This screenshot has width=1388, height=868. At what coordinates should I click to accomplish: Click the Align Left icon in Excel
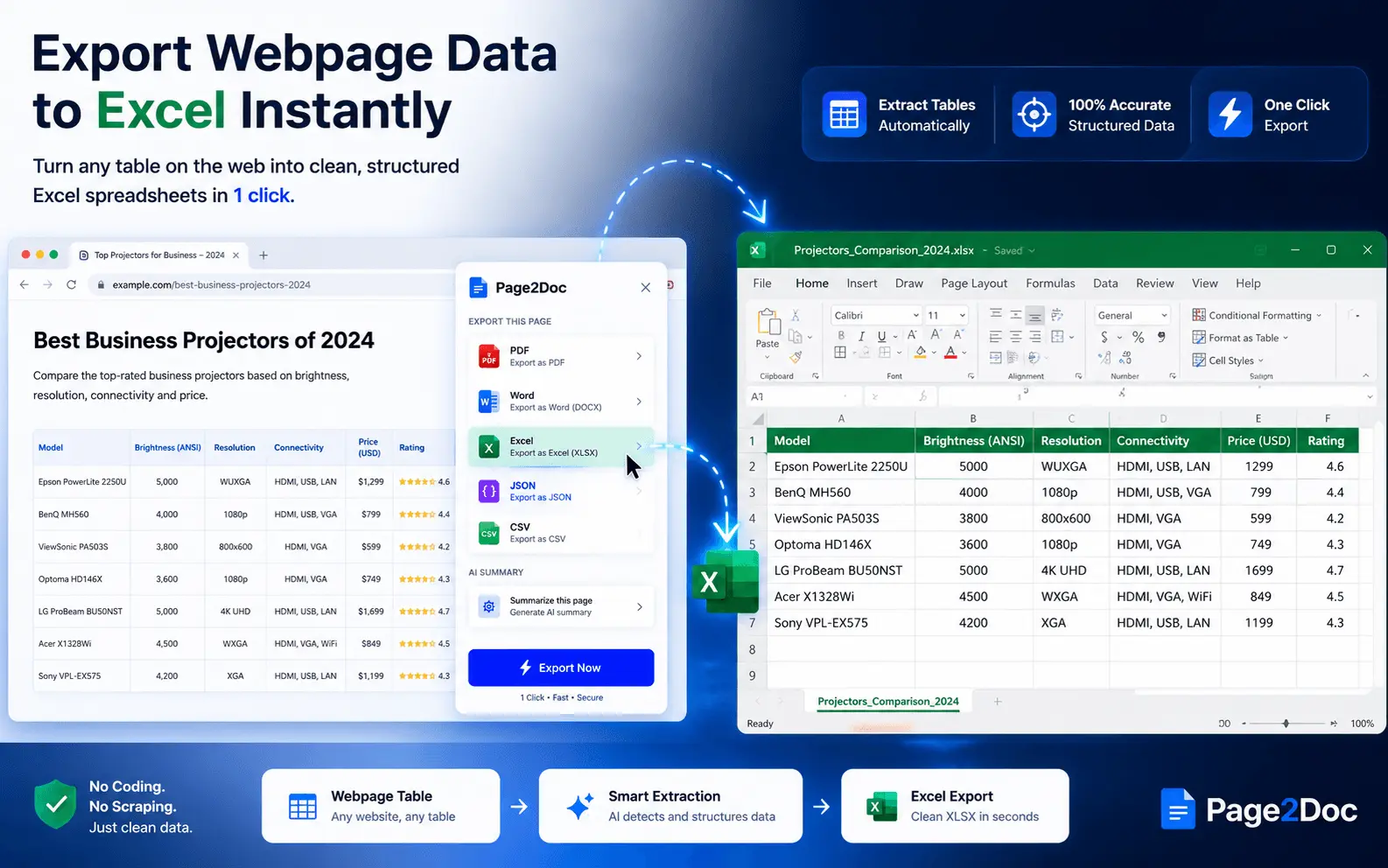click(995, 336)
